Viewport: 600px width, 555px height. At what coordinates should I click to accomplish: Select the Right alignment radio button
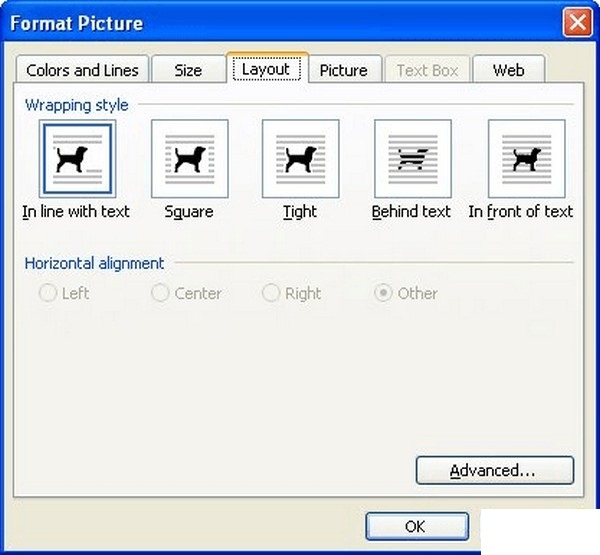270,294
